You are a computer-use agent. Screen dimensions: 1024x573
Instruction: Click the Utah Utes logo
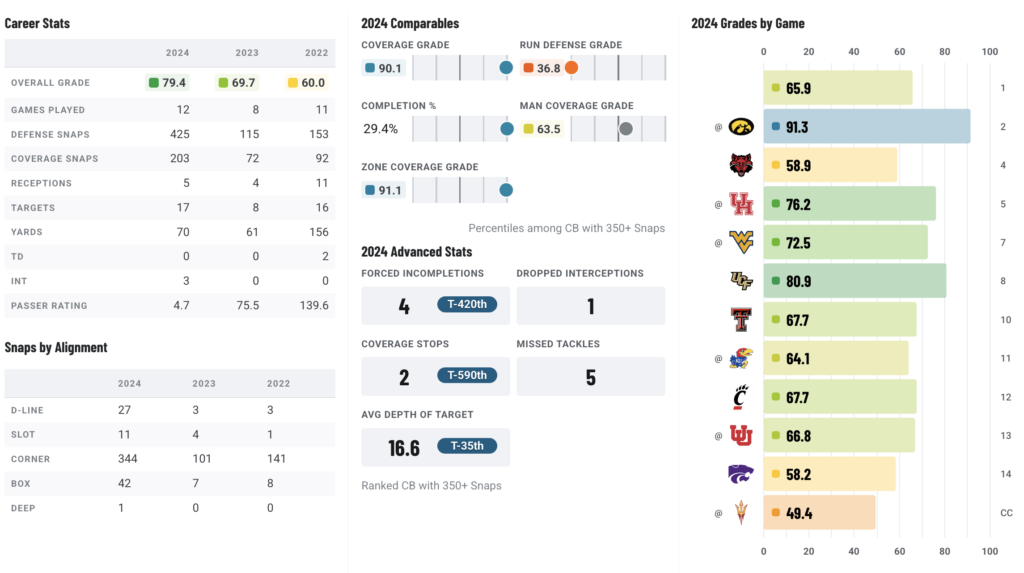pyautogui.click(x=741, y=435)
